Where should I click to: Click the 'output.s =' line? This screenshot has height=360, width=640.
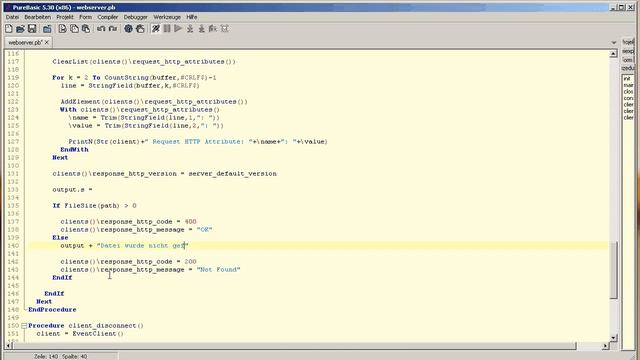72,189
